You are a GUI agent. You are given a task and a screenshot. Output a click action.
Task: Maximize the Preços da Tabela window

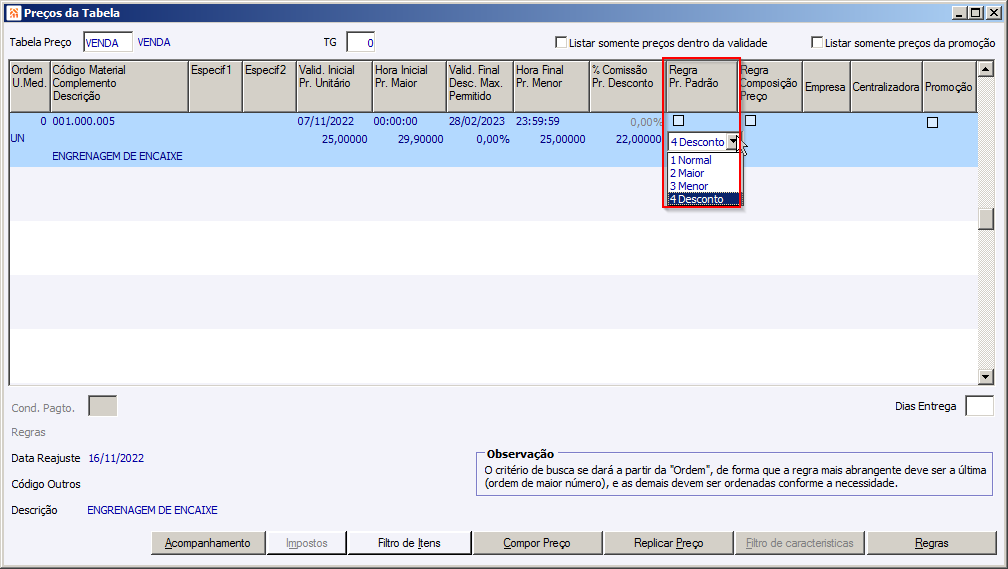pos(975,13)
